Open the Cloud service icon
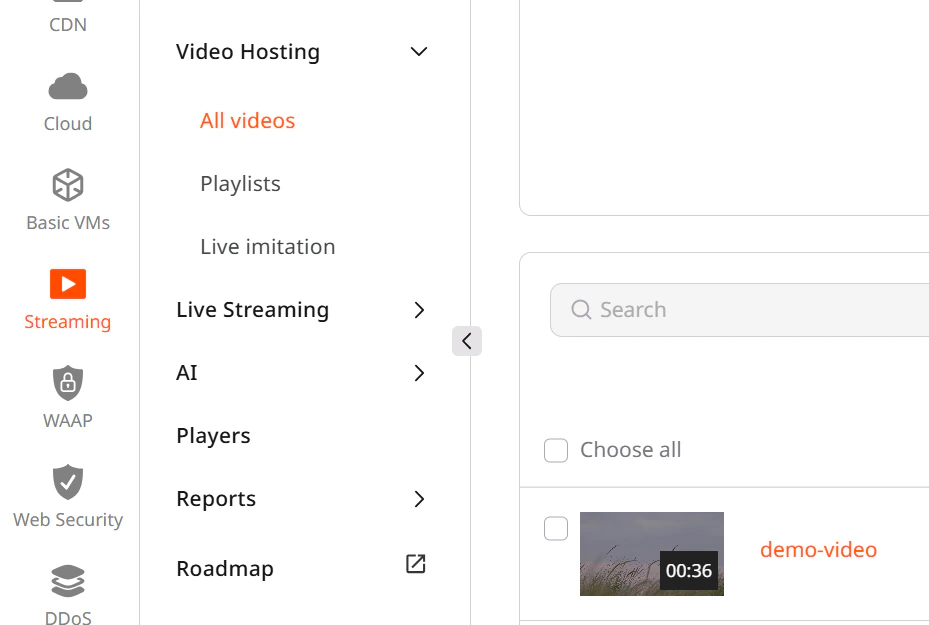 68,86
